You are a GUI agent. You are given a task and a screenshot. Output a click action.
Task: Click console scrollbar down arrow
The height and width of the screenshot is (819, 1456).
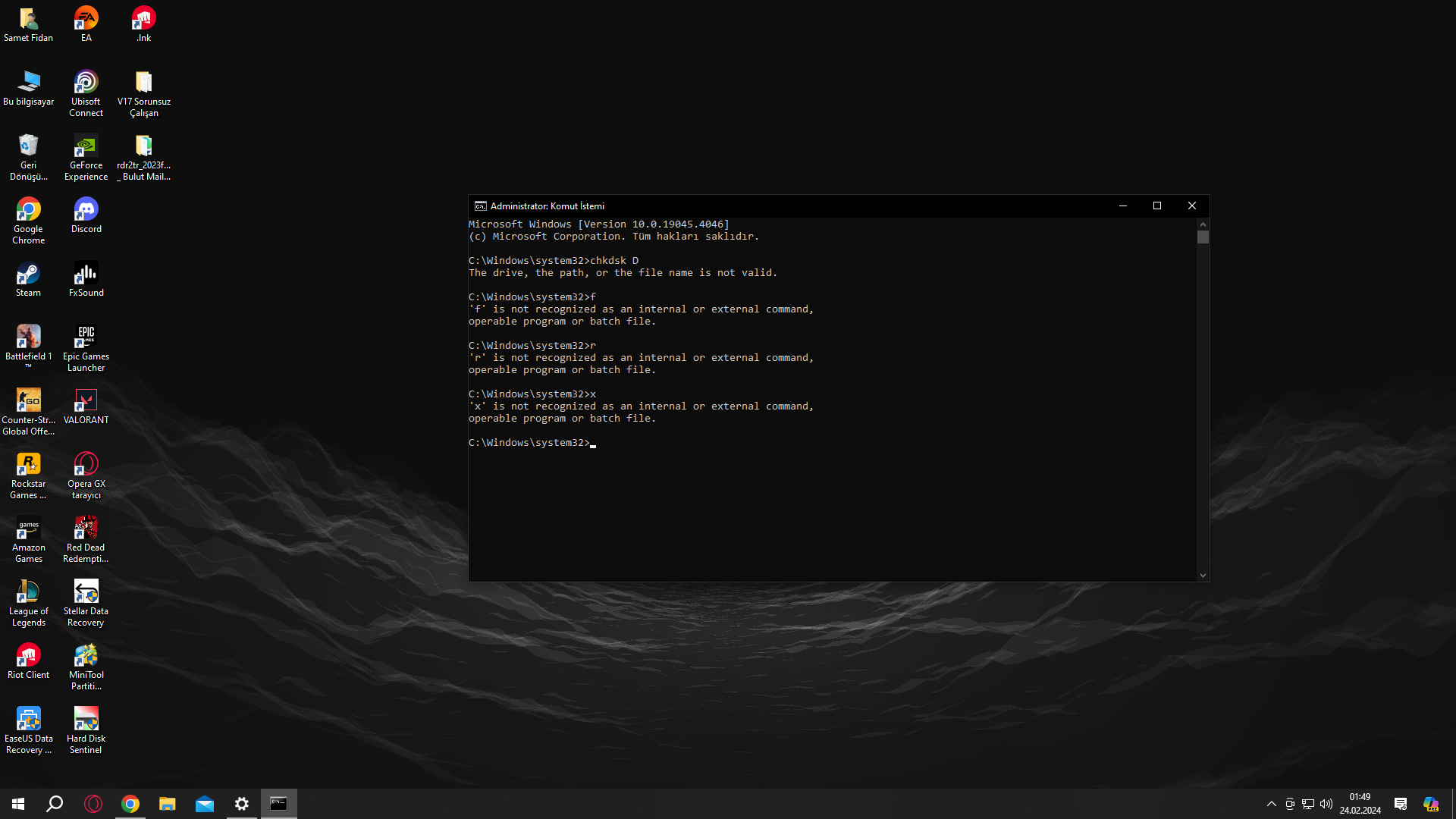coord(1203,576)
